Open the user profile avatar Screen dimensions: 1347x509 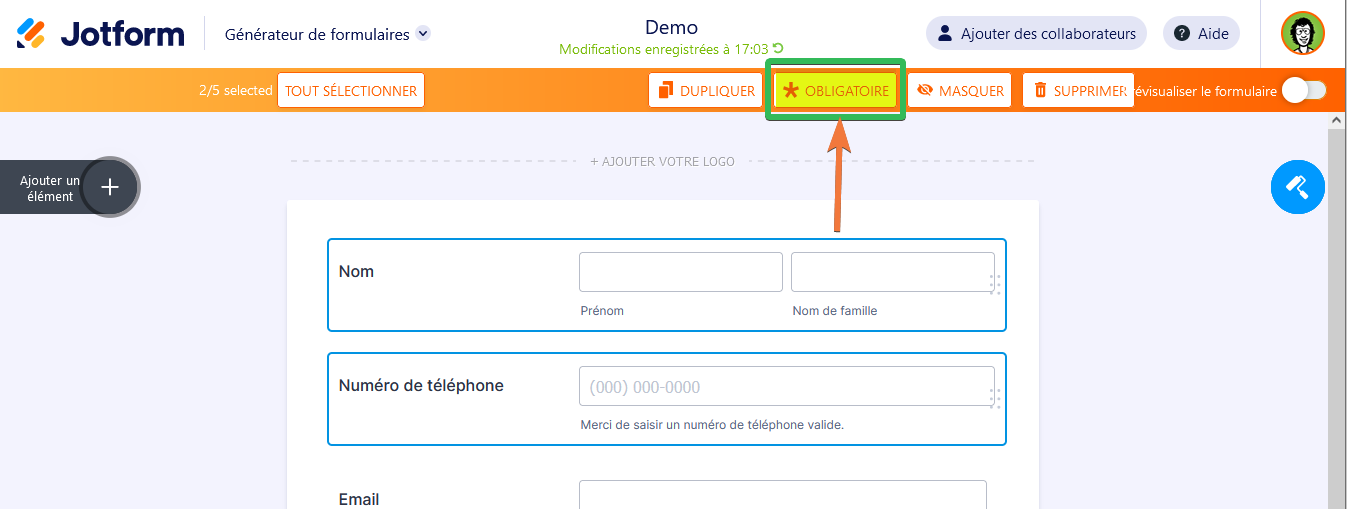pos(1303,34)
